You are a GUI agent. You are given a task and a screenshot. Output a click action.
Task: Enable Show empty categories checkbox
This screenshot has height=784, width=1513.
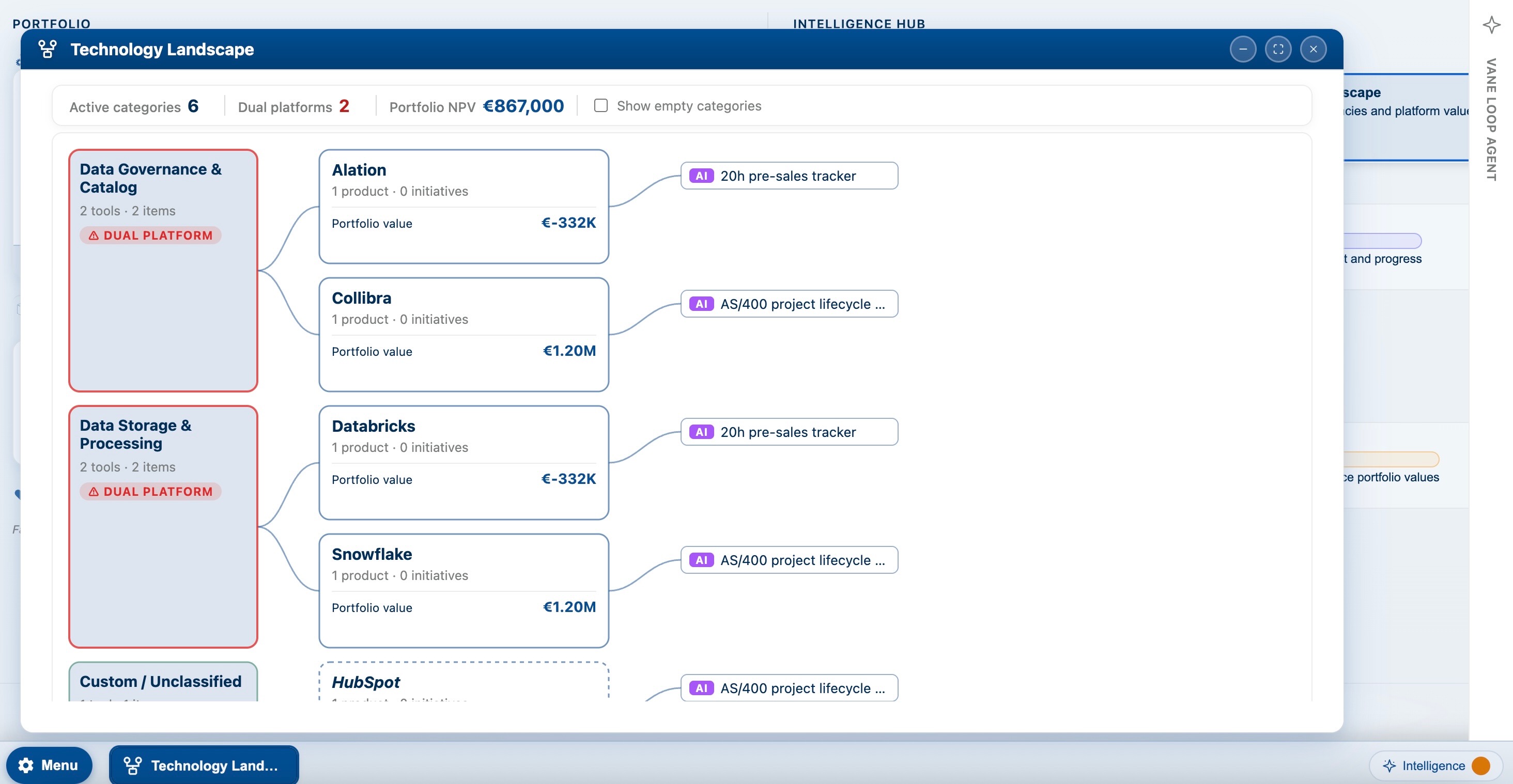(x=600, y=106)
